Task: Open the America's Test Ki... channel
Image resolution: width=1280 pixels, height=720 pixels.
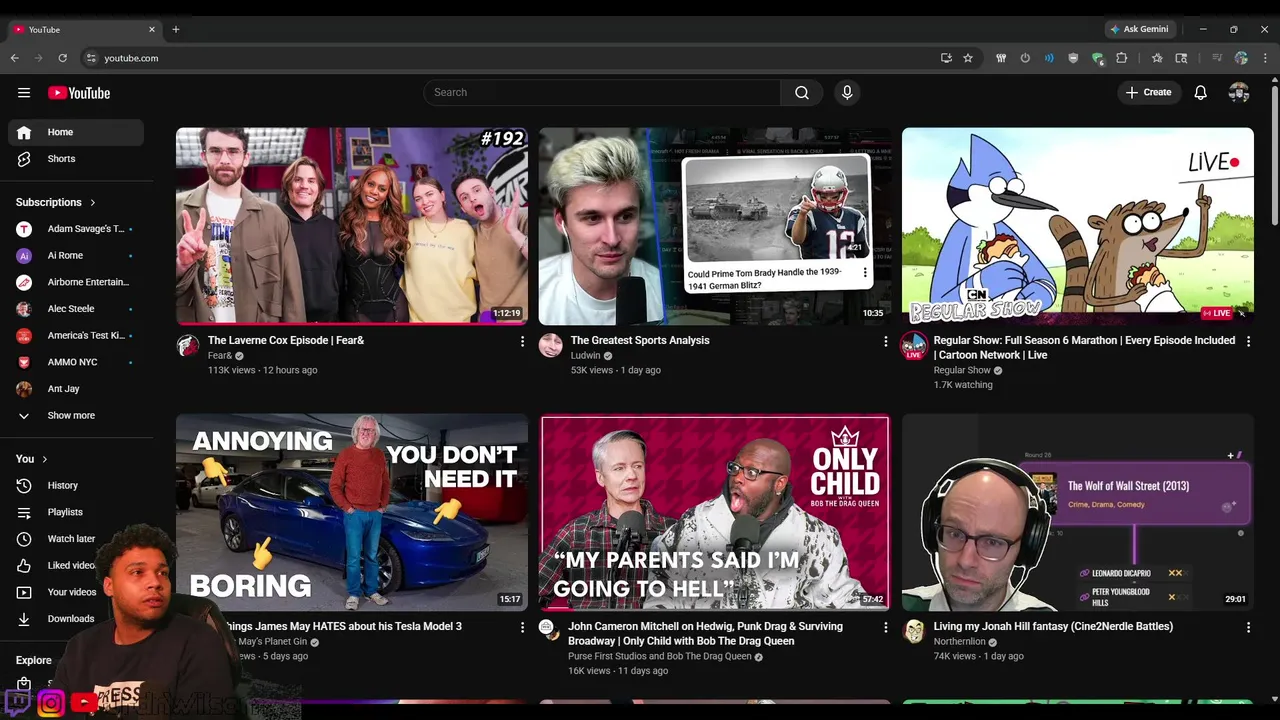Action: (x=76, y=336)
